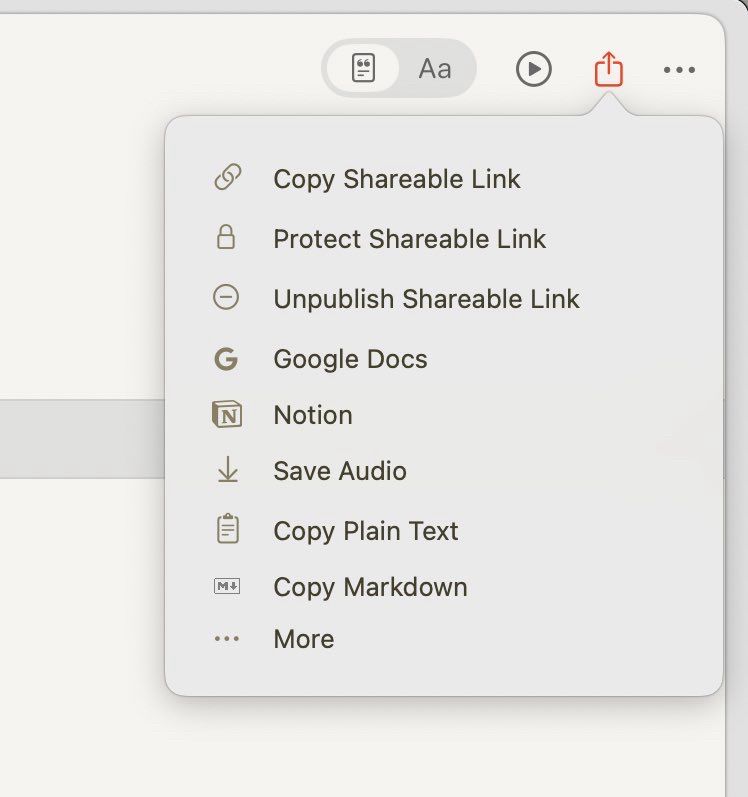Play the audio recording
Viewport: 748px width, 797px height.
point(534,69)
